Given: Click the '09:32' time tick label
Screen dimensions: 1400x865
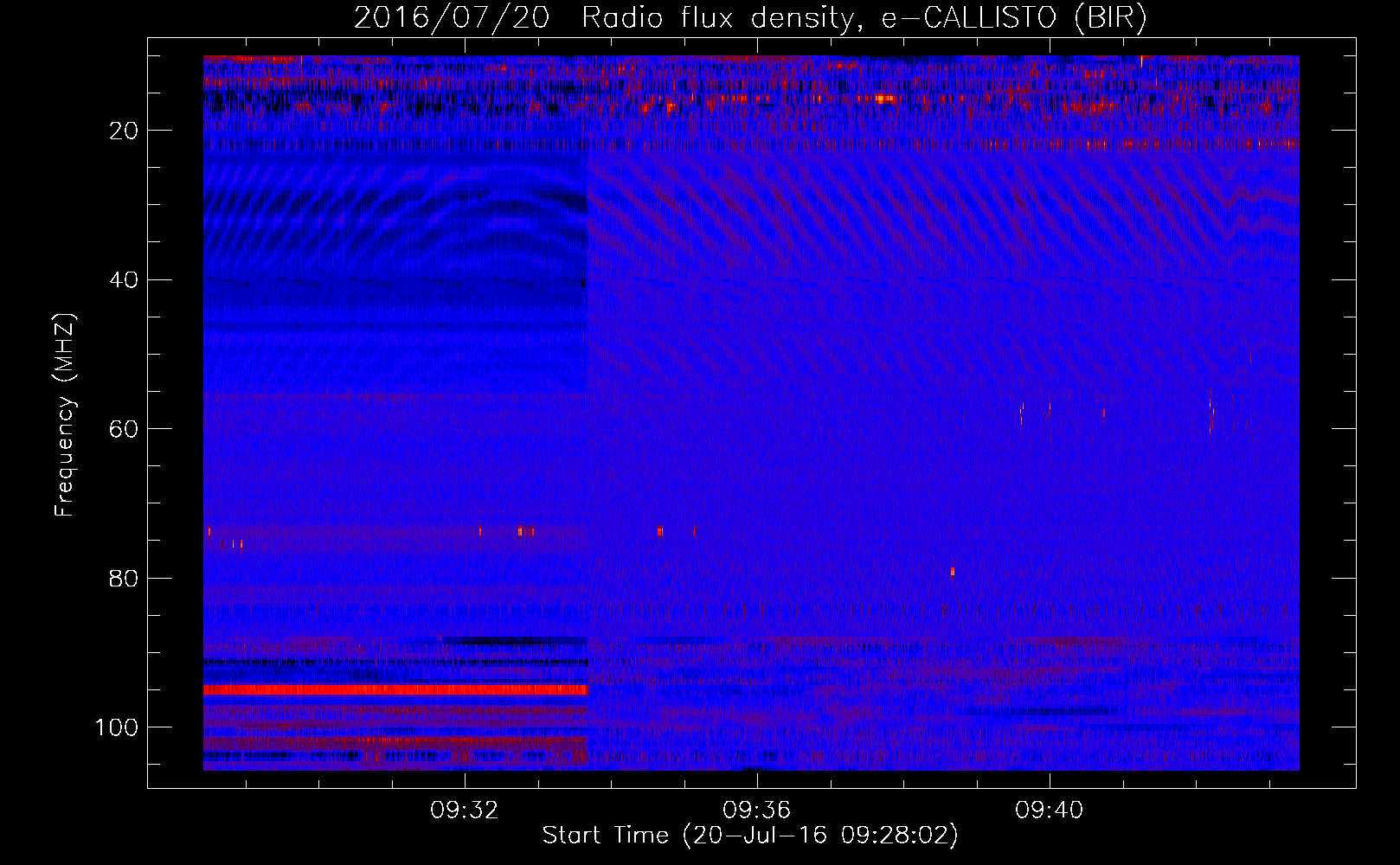Looking at the screenshot, I should (x=465, y=811).
